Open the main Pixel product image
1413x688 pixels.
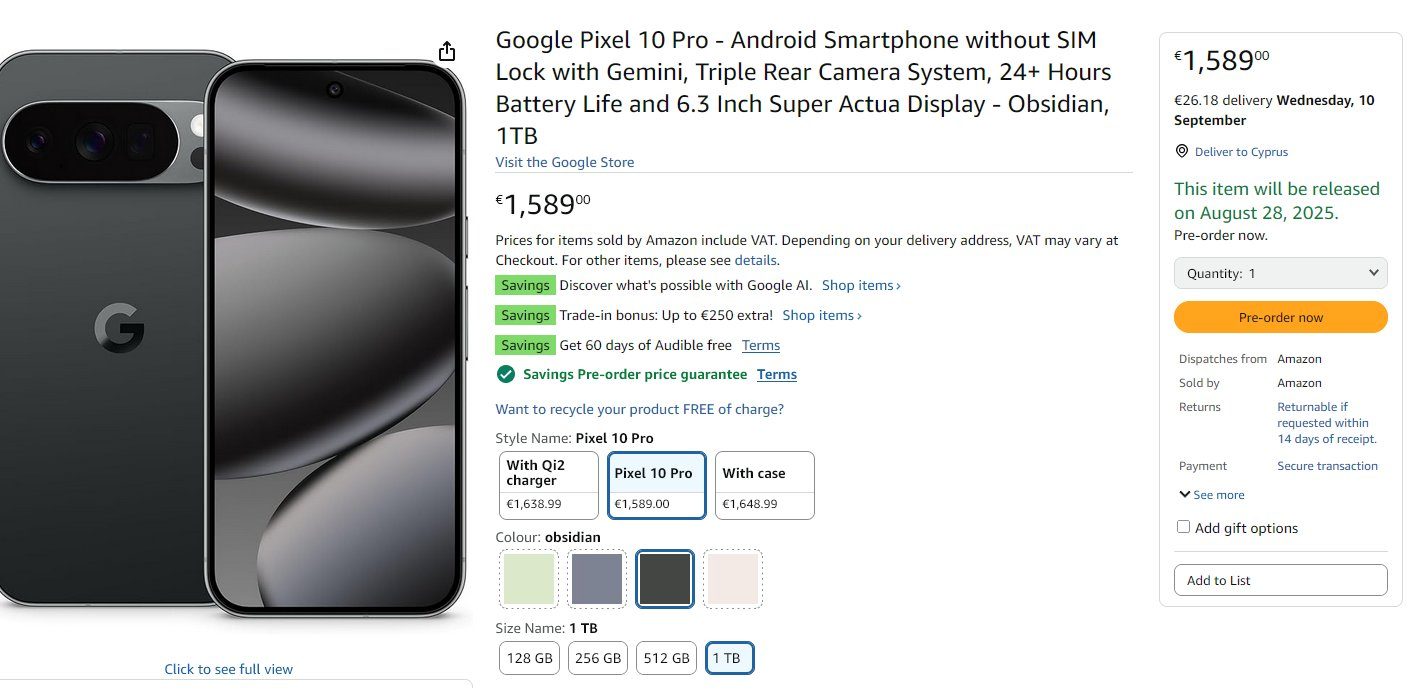pyautogui.click(x=235, y=330)
